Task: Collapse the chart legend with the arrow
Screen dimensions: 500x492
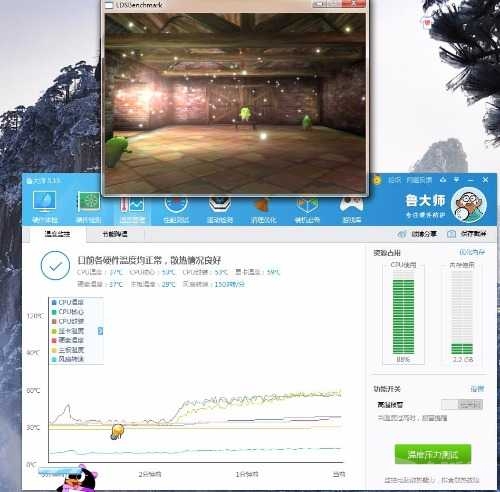Action: click(x=100, y=331)
